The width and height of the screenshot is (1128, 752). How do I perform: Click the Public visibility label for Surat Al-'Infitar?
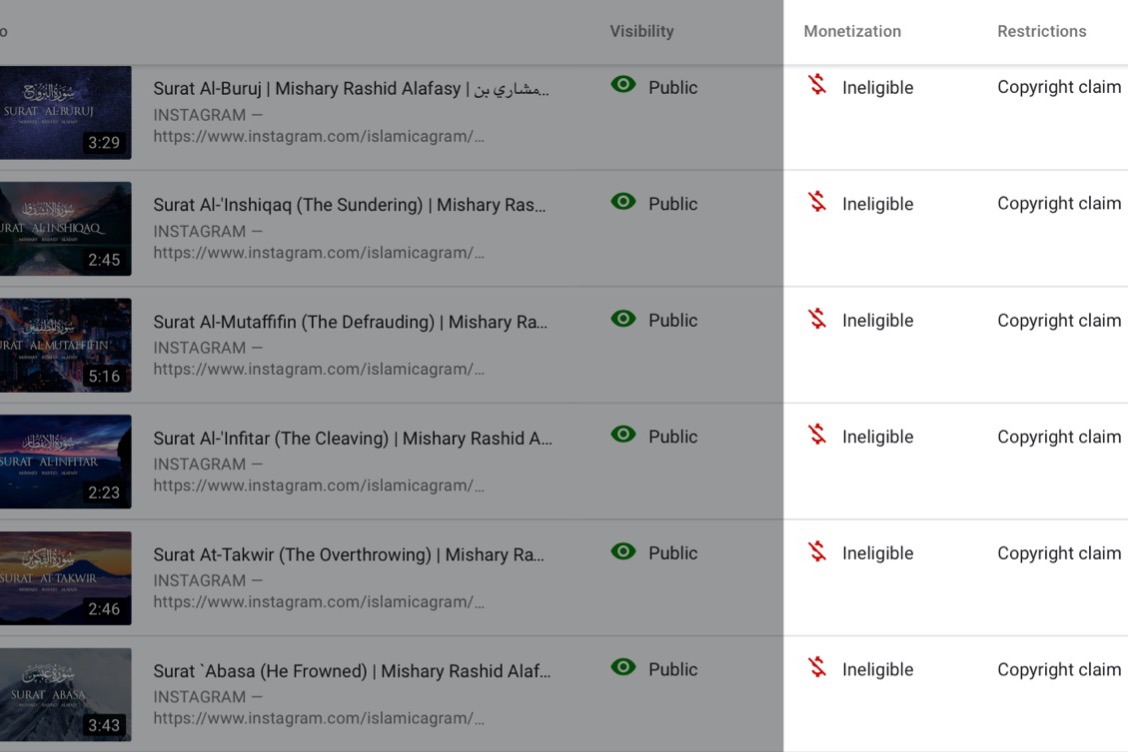672,437
